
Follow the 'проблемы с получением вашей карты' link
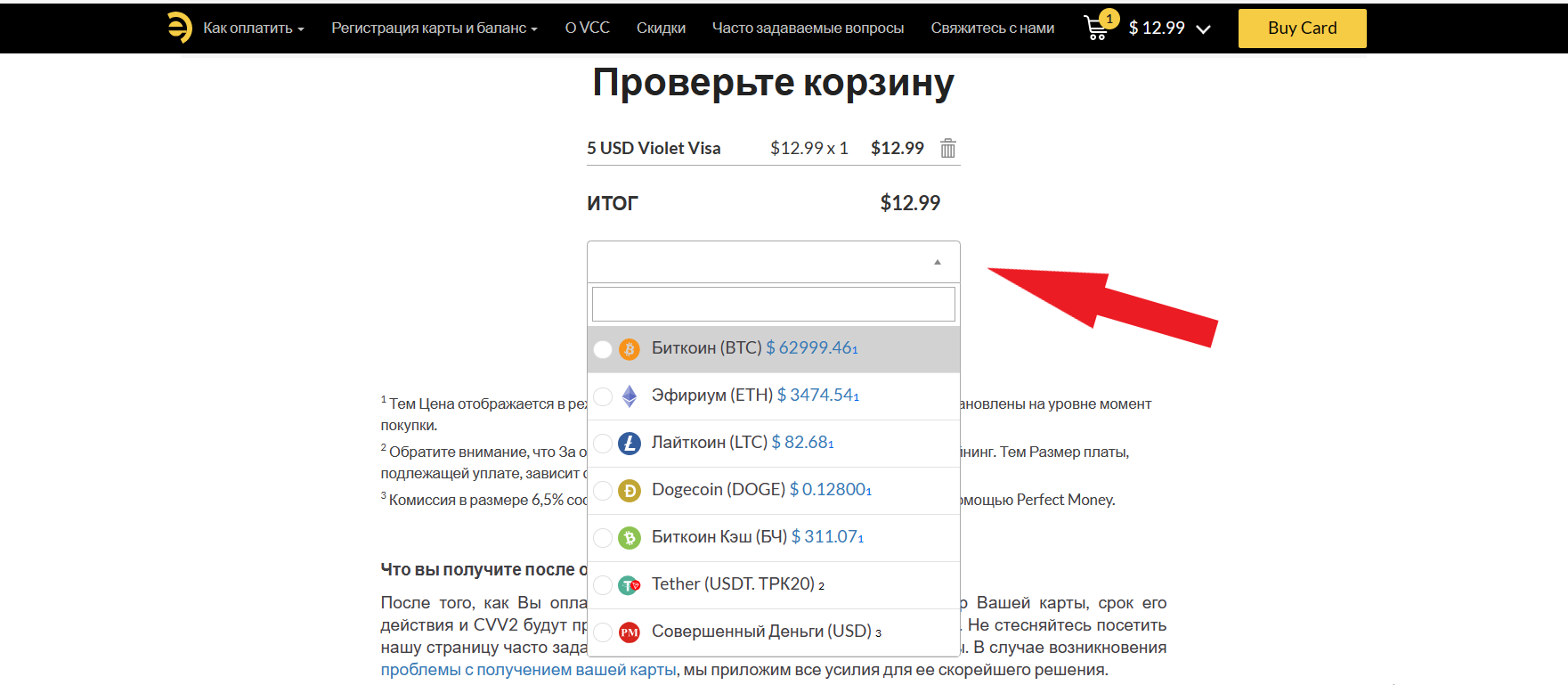pyautogui.click(x=528, y=670)
